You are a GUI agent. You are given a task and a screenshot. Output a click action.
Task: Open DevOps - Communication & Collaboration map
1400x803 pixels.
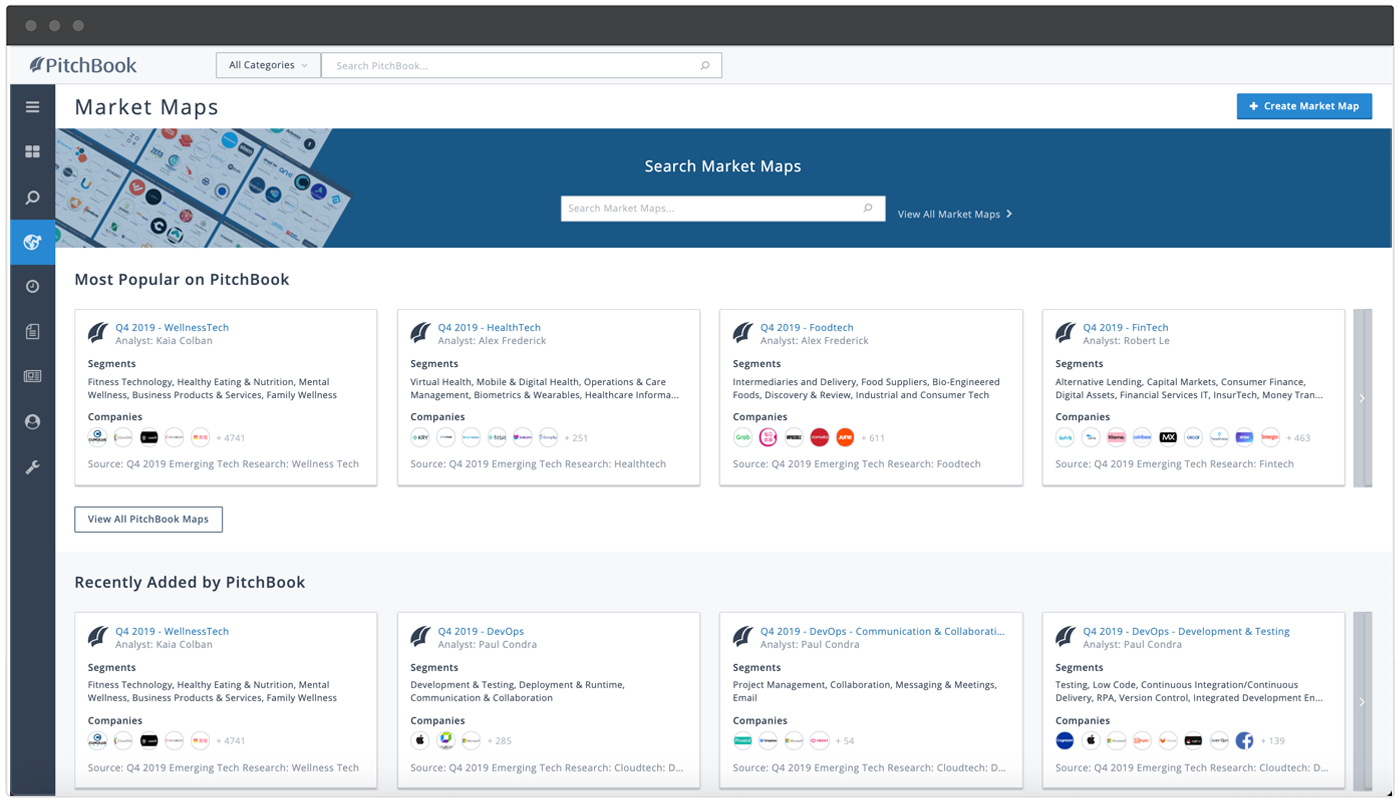(x=883, y=631)
